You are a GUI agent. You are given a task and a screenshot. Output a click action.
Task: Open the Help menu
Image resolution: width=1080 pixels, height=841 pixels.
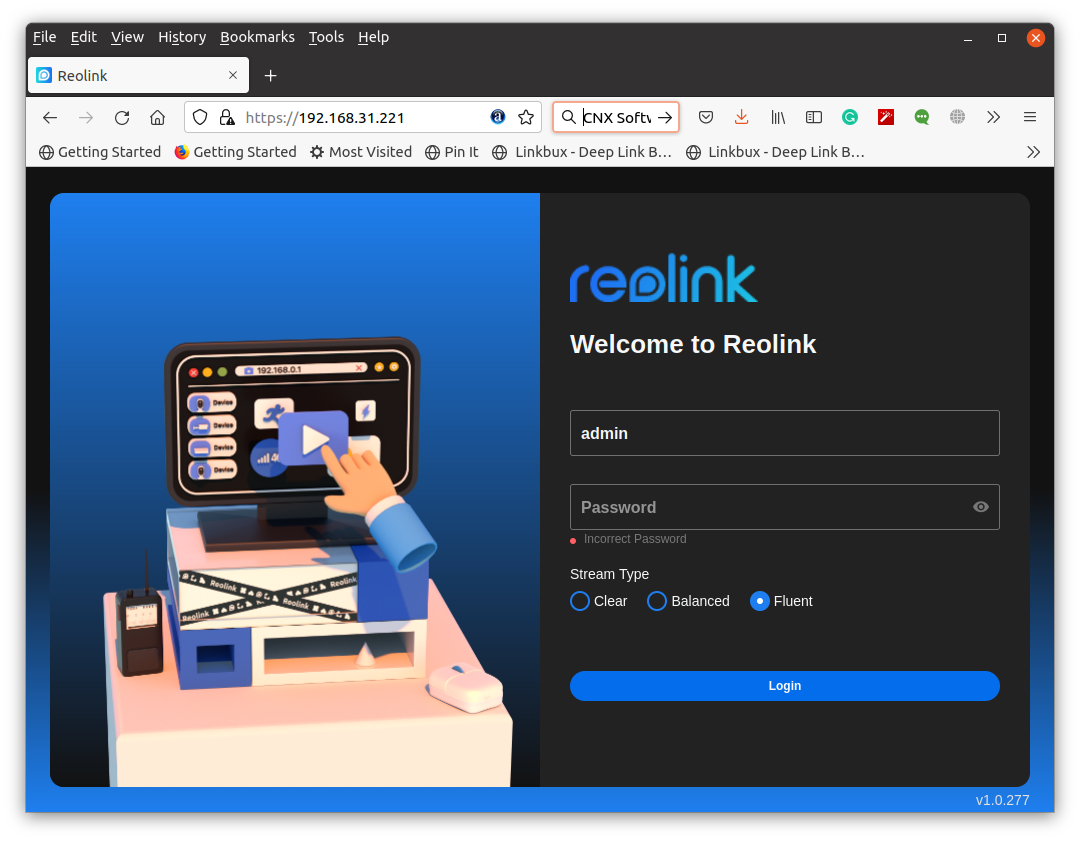[373, 37]
